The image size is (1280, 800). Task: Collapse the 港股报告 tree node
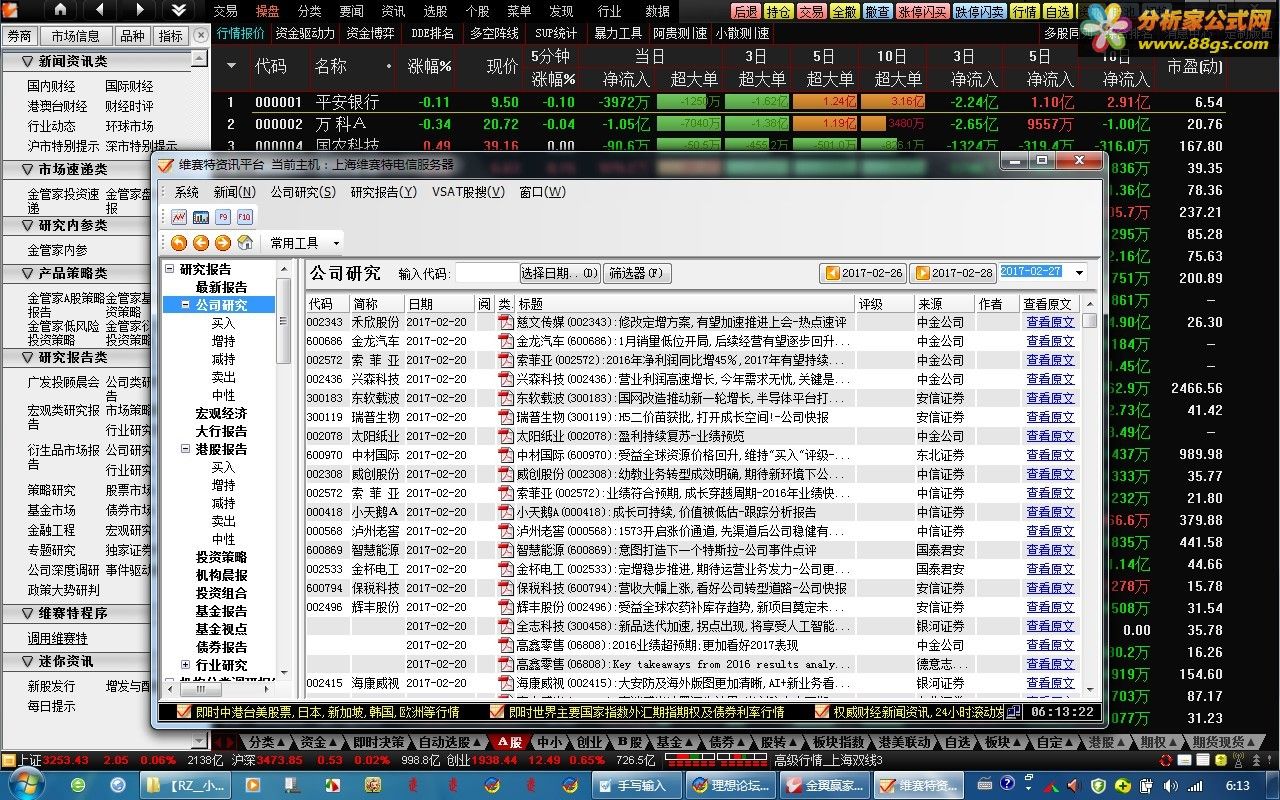(x=185, y=449)
